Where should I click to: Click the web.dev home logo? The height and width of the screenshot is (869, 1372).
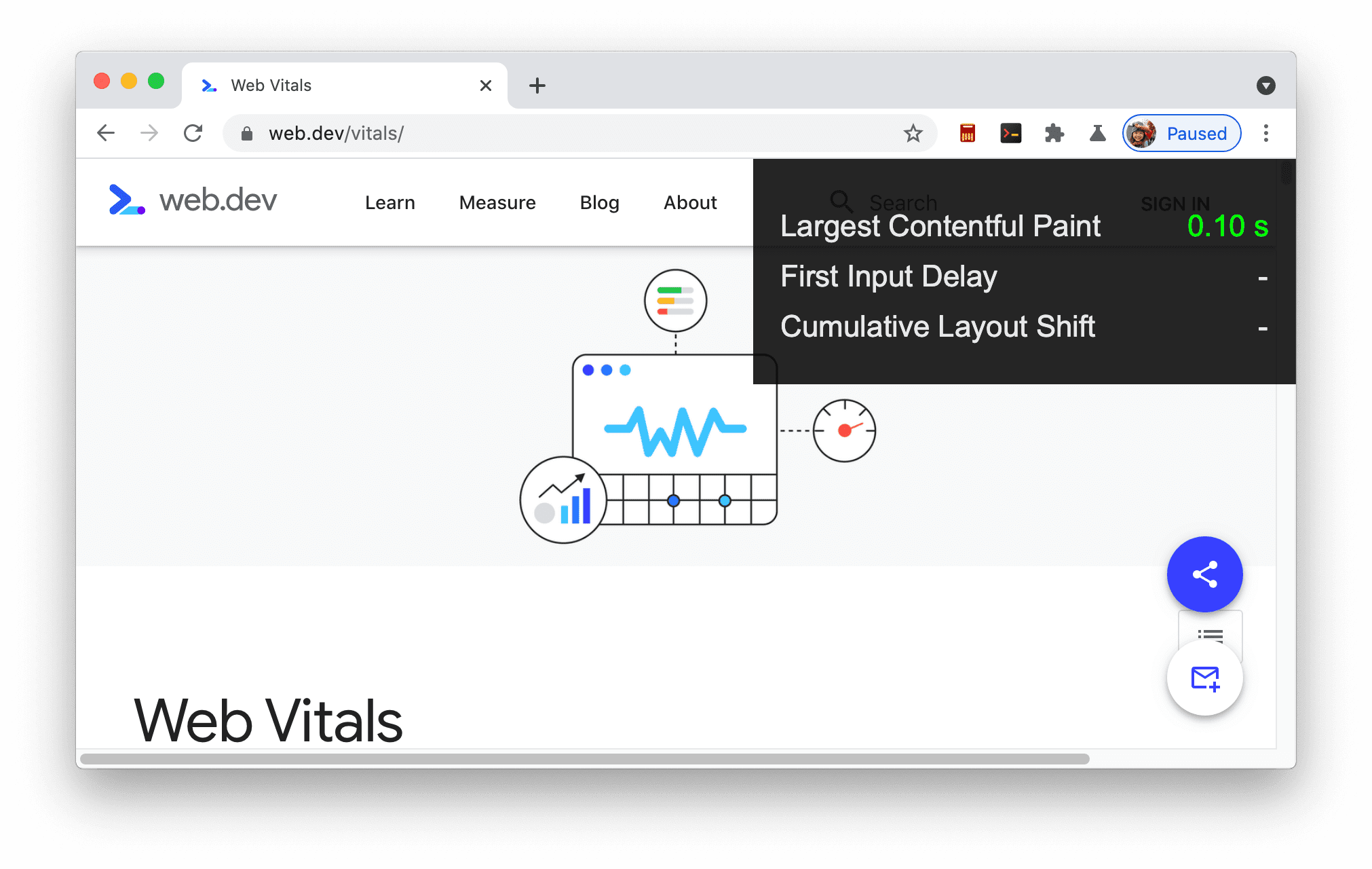[x=192, y=200]
